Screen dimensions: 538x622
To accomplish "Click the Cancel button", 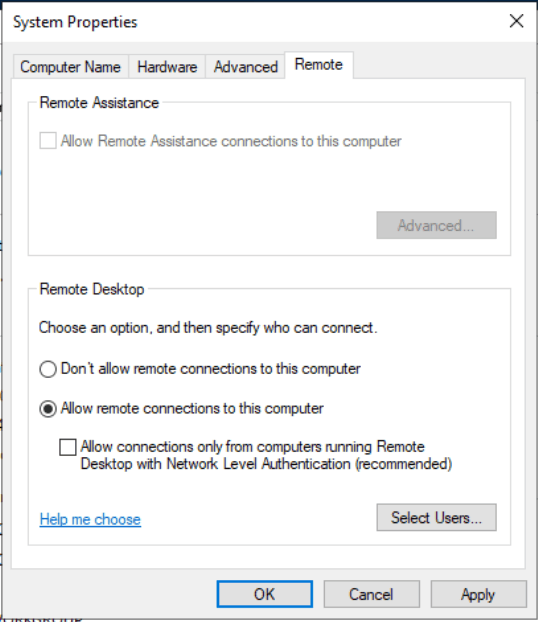I will (x=371, y=594).
